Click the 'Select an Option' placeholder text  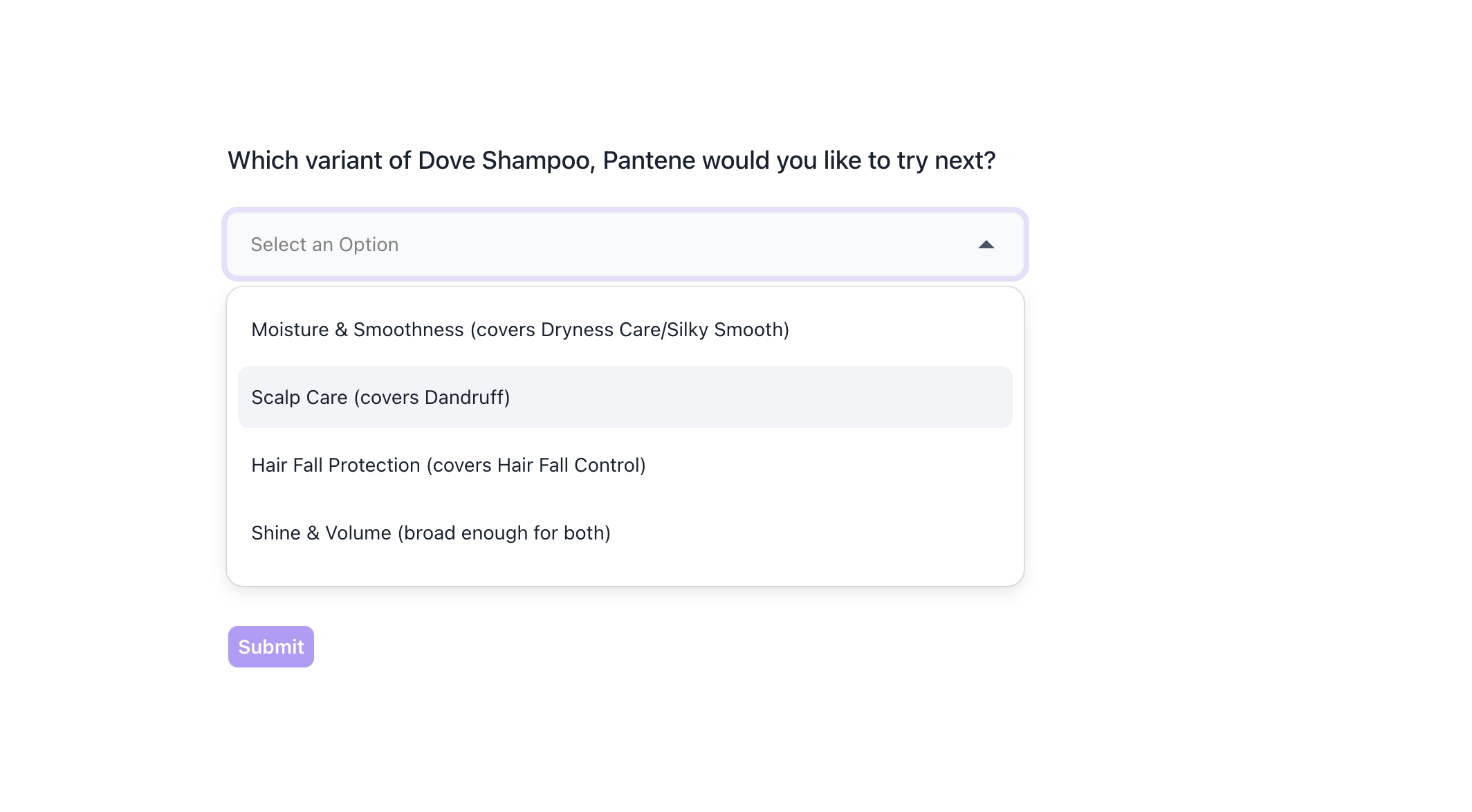pos(324,245)
